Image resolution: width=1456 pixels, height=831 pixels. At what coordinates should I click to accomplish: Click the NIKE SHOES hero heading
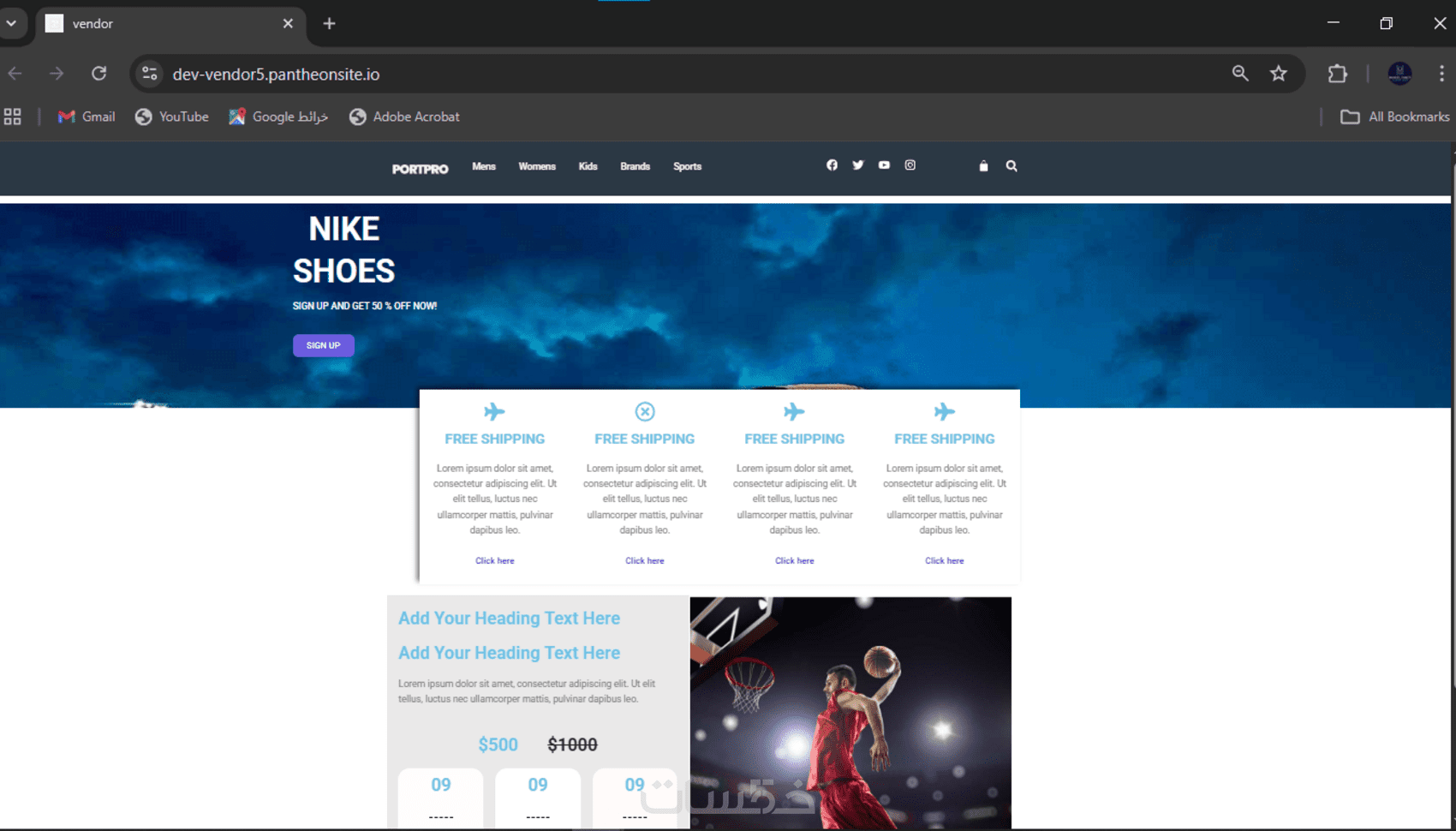pos(343,249)
